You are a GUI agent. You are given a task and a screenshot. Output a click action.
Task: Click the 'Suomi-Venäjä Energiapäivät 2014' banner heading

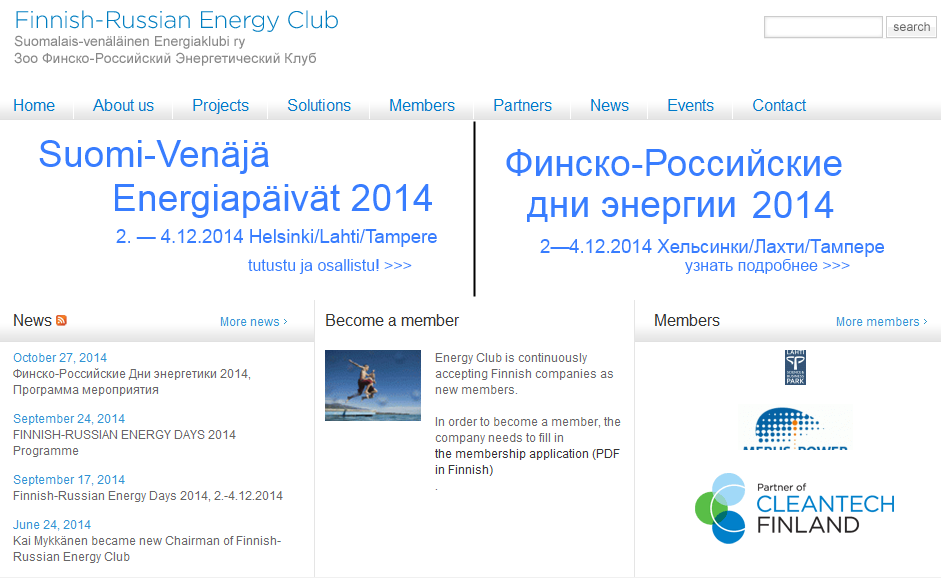coord(236,176)
